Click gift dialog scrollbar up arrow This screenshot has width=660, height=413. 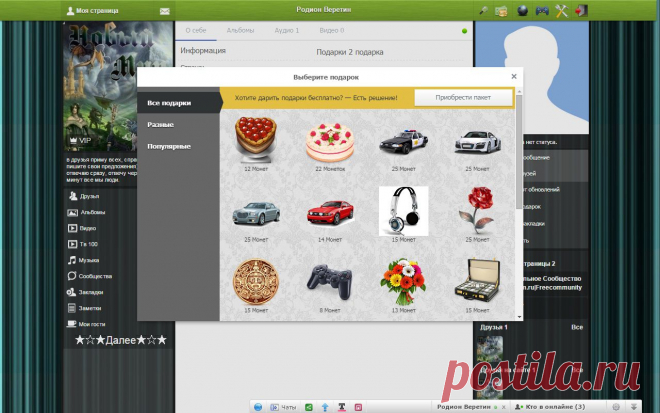click(519, 91)
